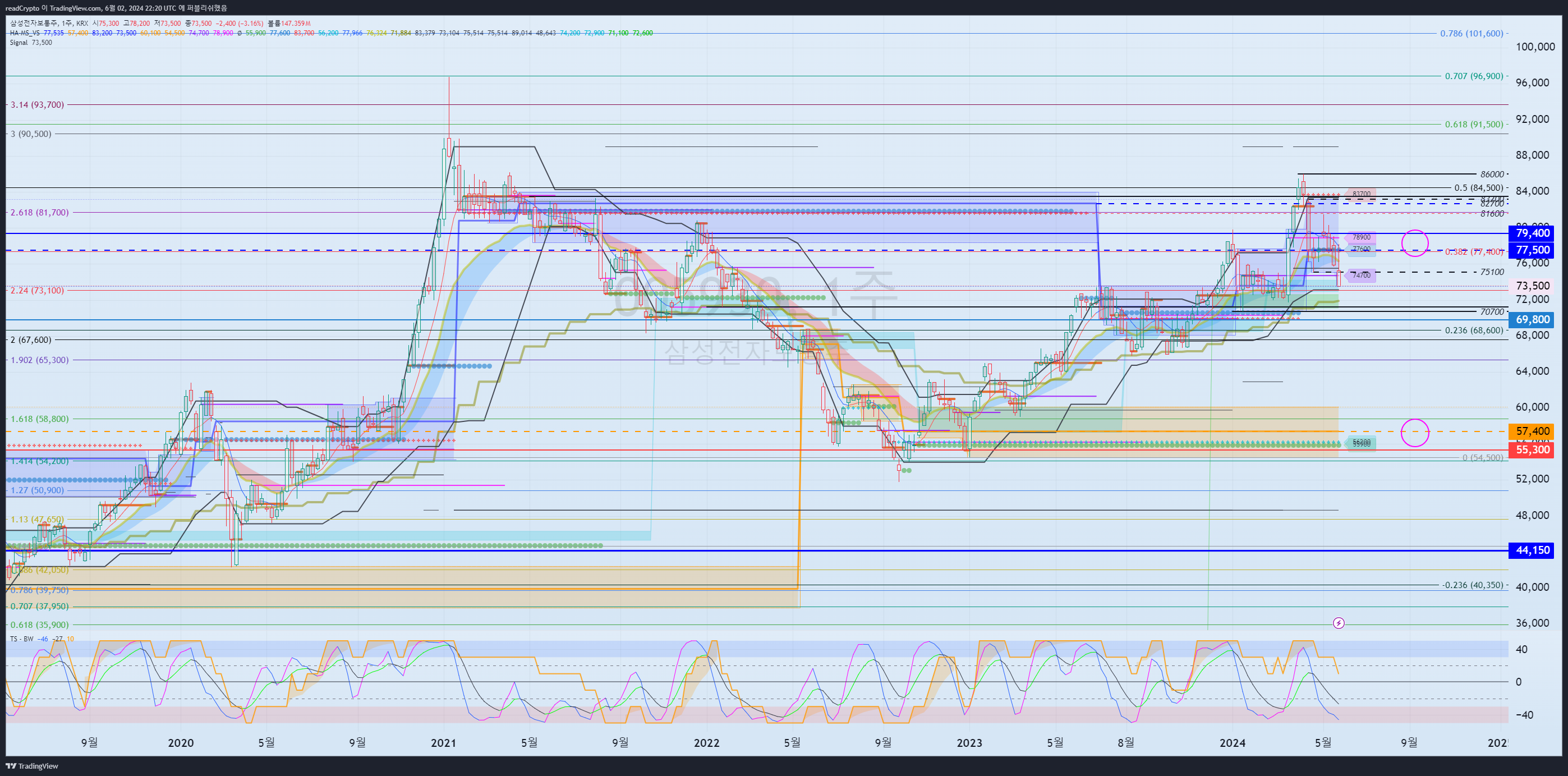Screen dimensions: 1568x776
Task: Click the lightning bolt event icon
Action: [x=1339, y=623]
